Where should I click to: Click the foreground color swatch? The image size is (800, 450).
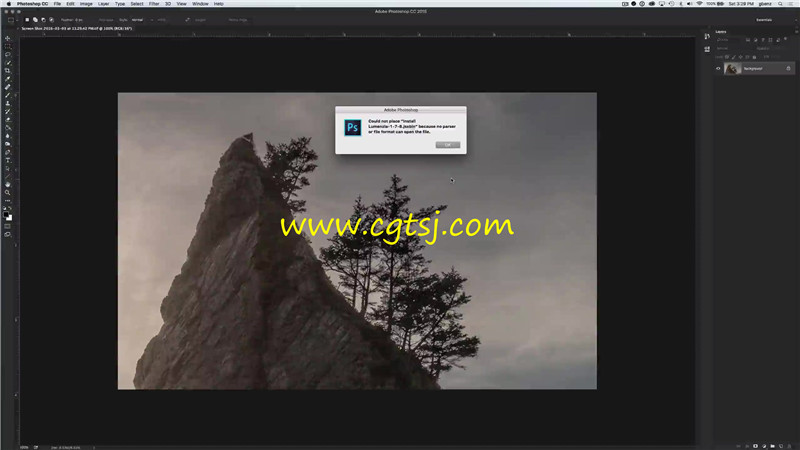point(6,214)
